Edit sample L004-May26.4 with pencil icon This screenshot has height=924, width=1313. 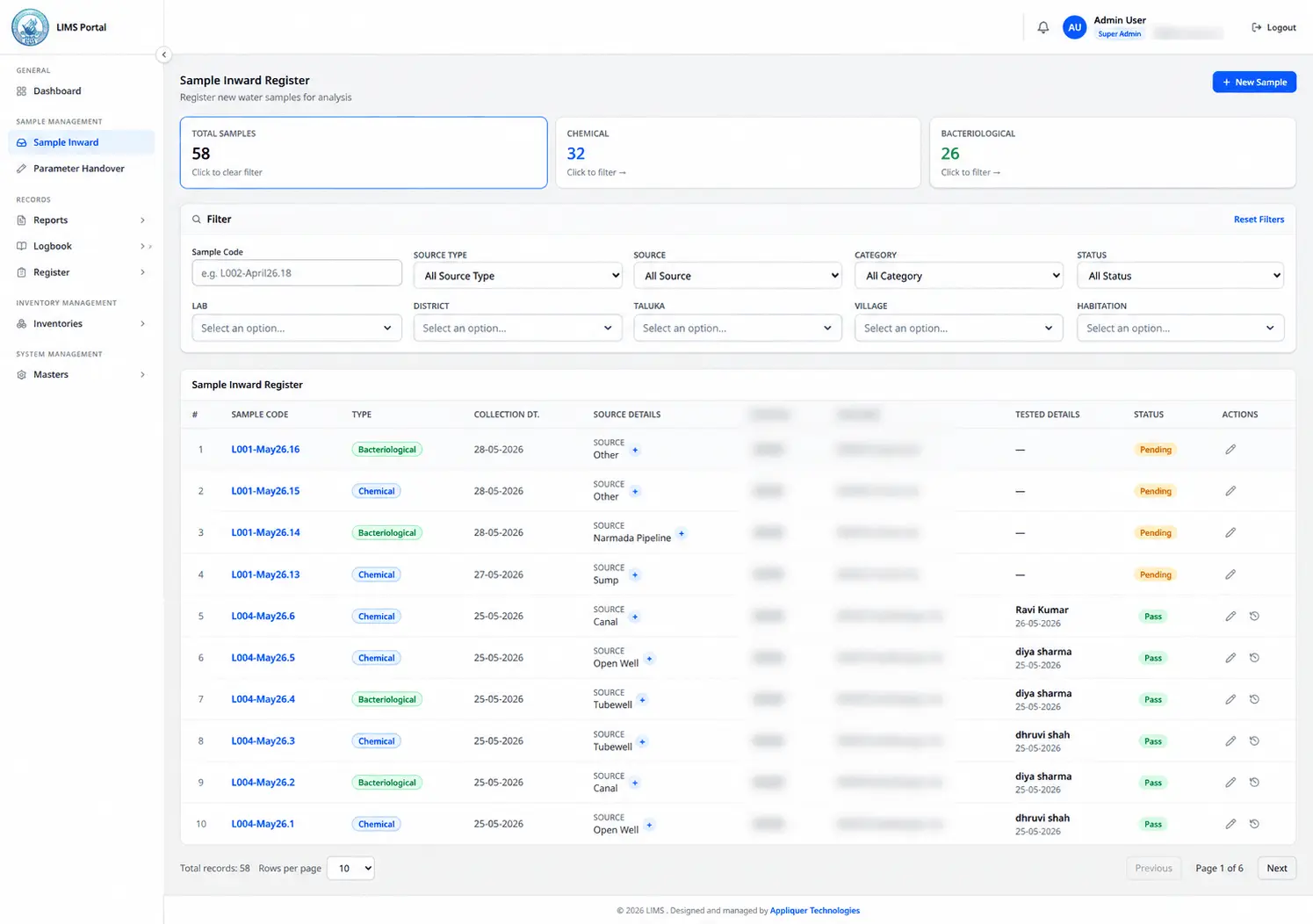click(1230, 699)
